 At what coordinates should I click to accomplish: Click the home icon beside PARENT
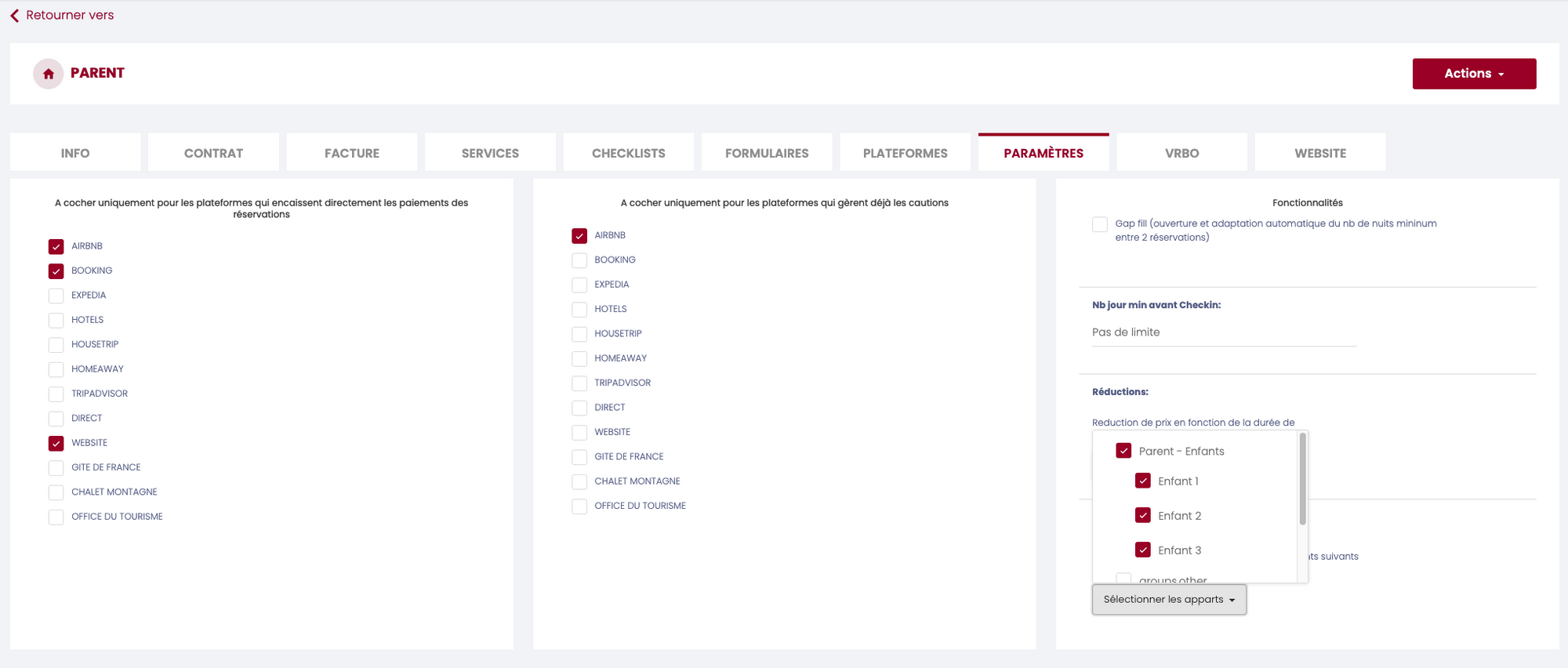tap(49, 74)
